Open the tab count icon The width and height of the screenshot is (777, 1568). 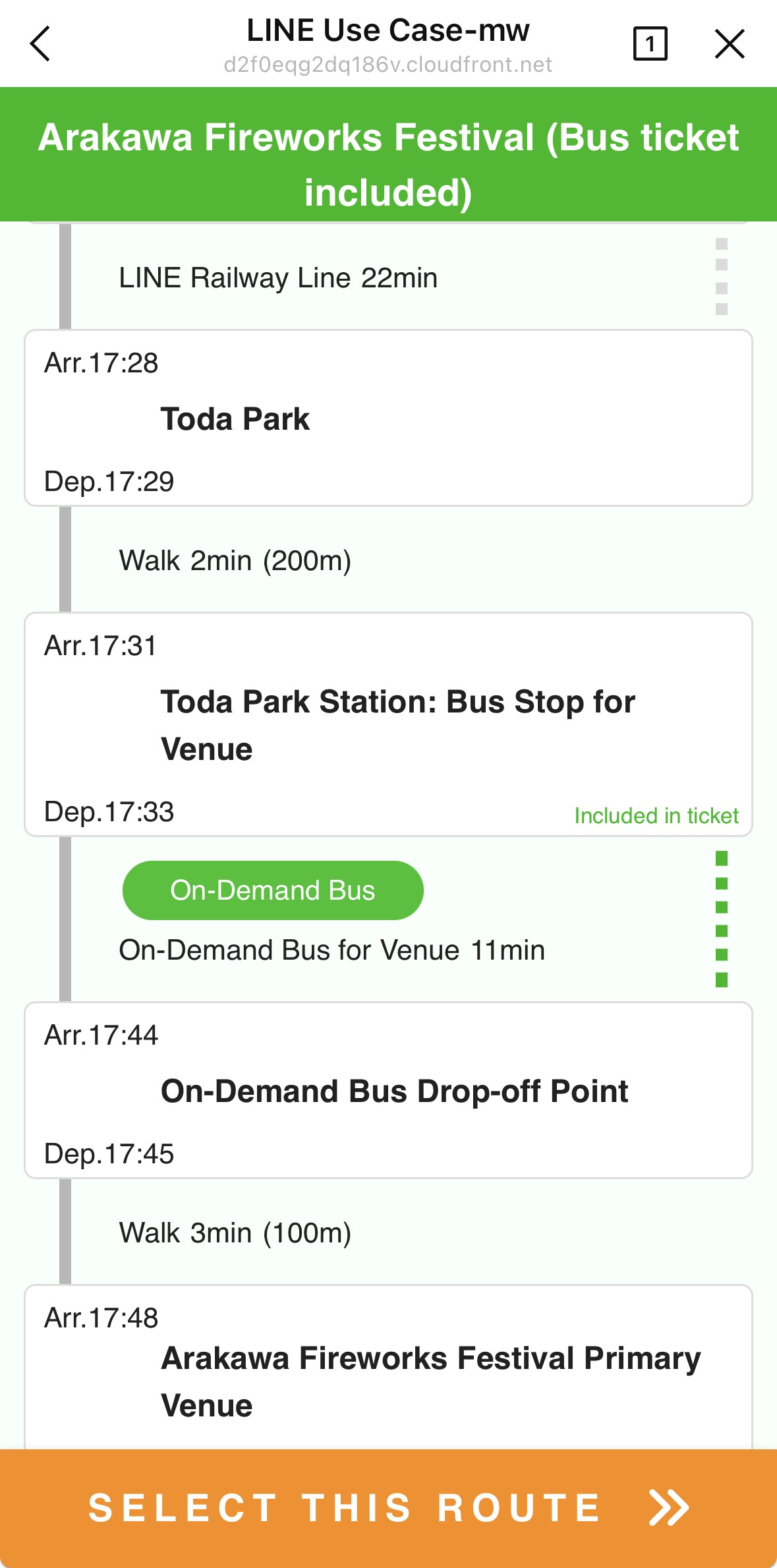tap(650, 44)
